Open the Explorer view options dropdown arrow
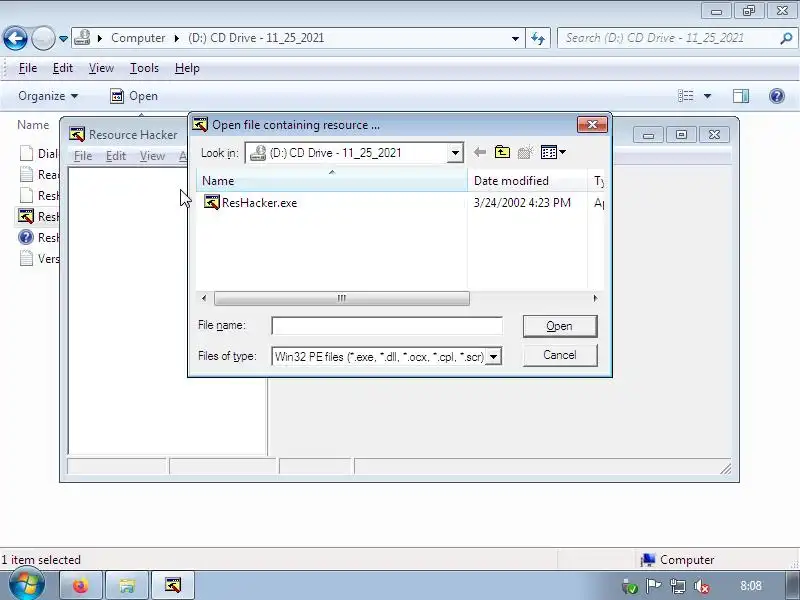This screenshot has width=800, height=600. click(x=707, y=96)
